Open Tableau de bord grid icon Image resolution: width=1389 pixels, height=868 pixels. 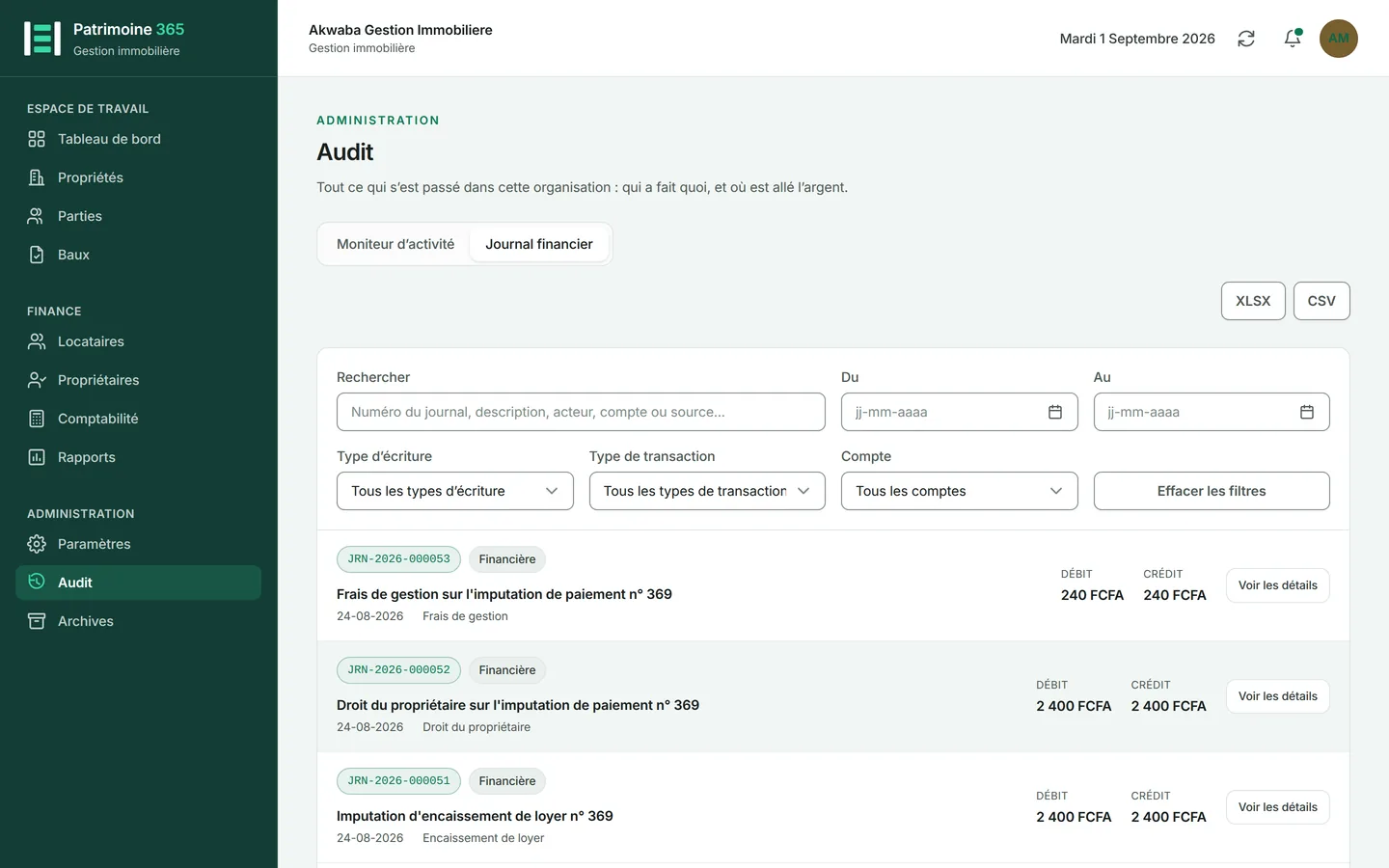(x=37, y=139)
